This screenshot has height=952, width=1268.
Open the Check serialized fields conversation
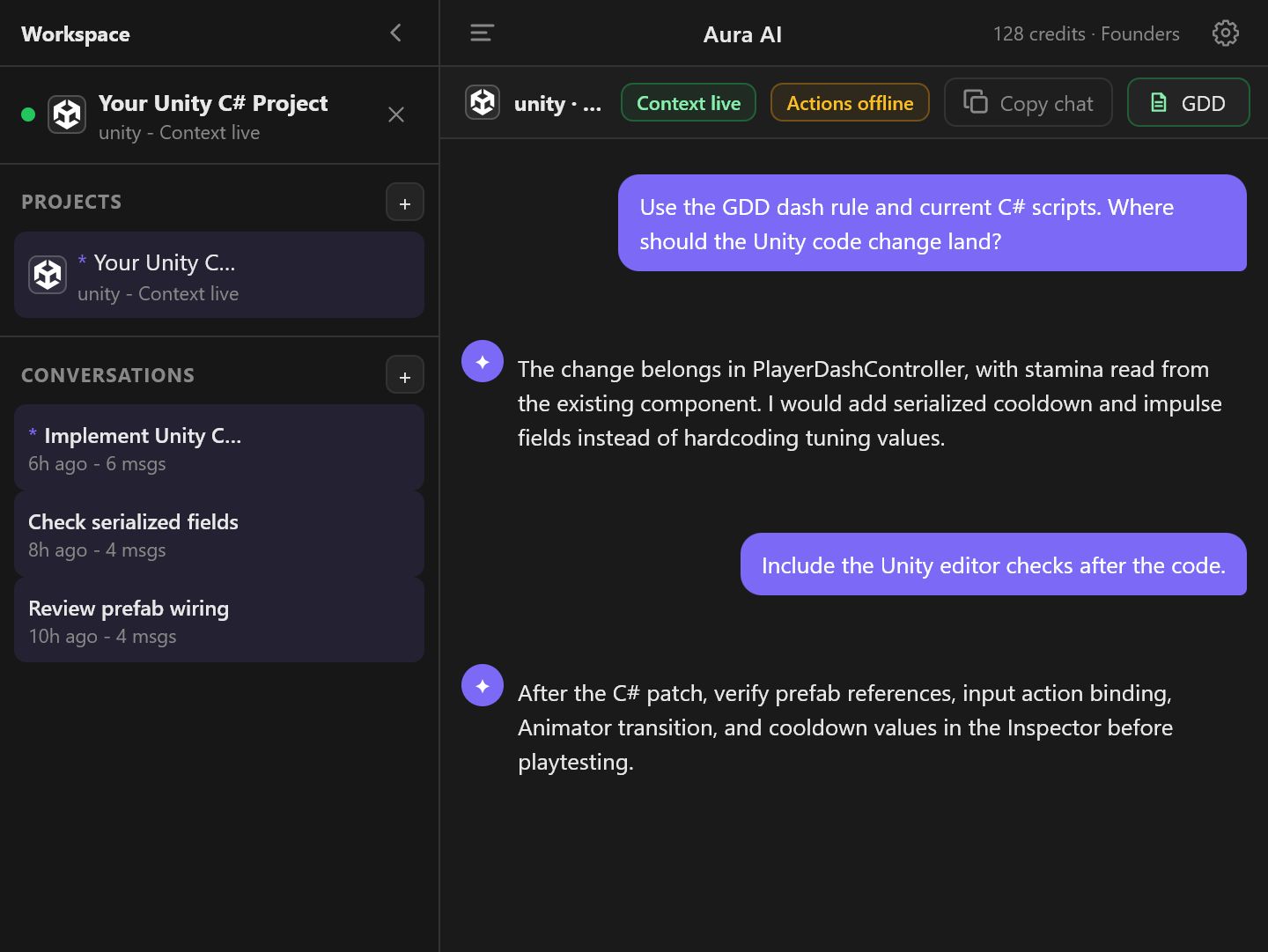pos(219,534)
